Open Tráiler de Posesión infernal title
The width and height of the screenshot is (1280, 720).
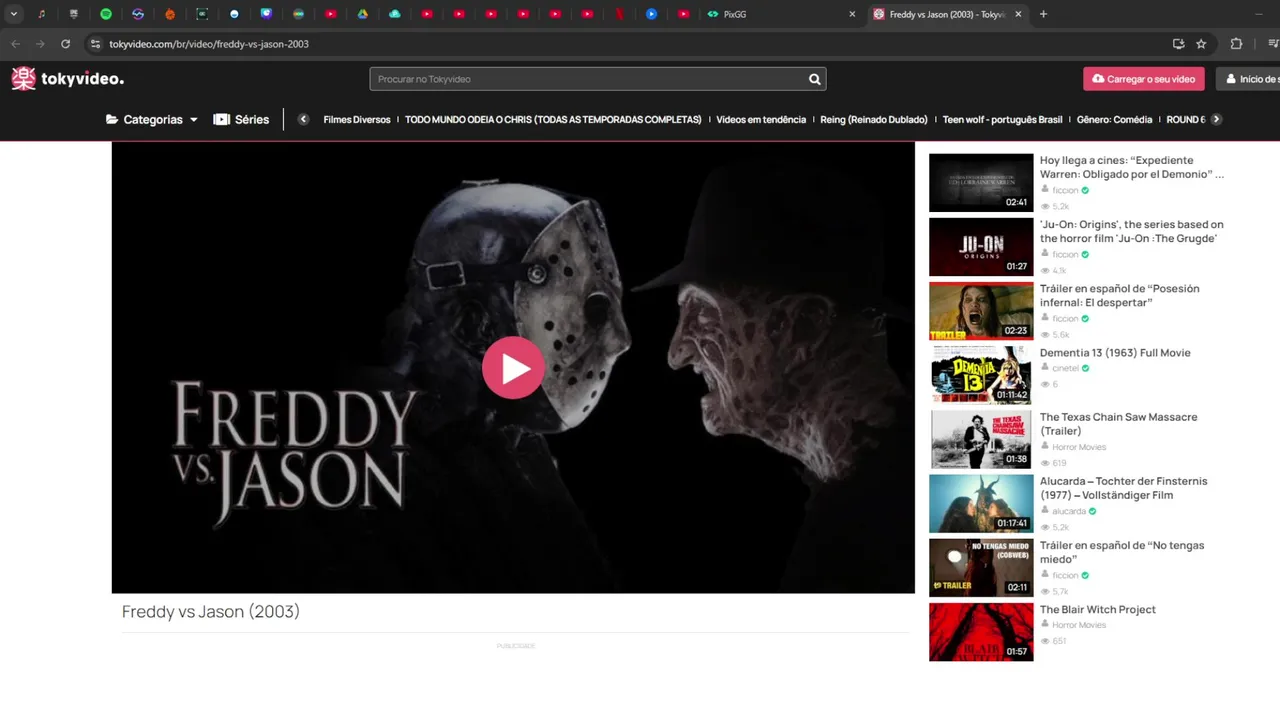[x=1120, y=295]
